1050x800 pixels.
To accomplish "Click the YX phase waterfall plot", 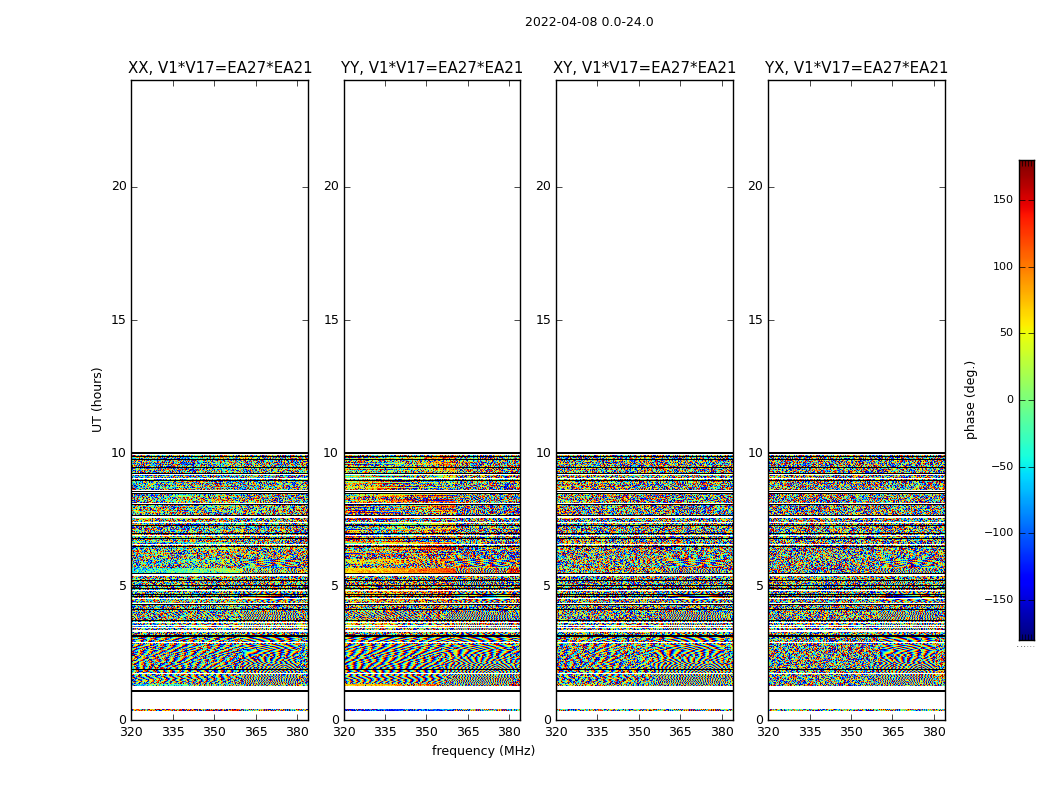I will (856, 400).
